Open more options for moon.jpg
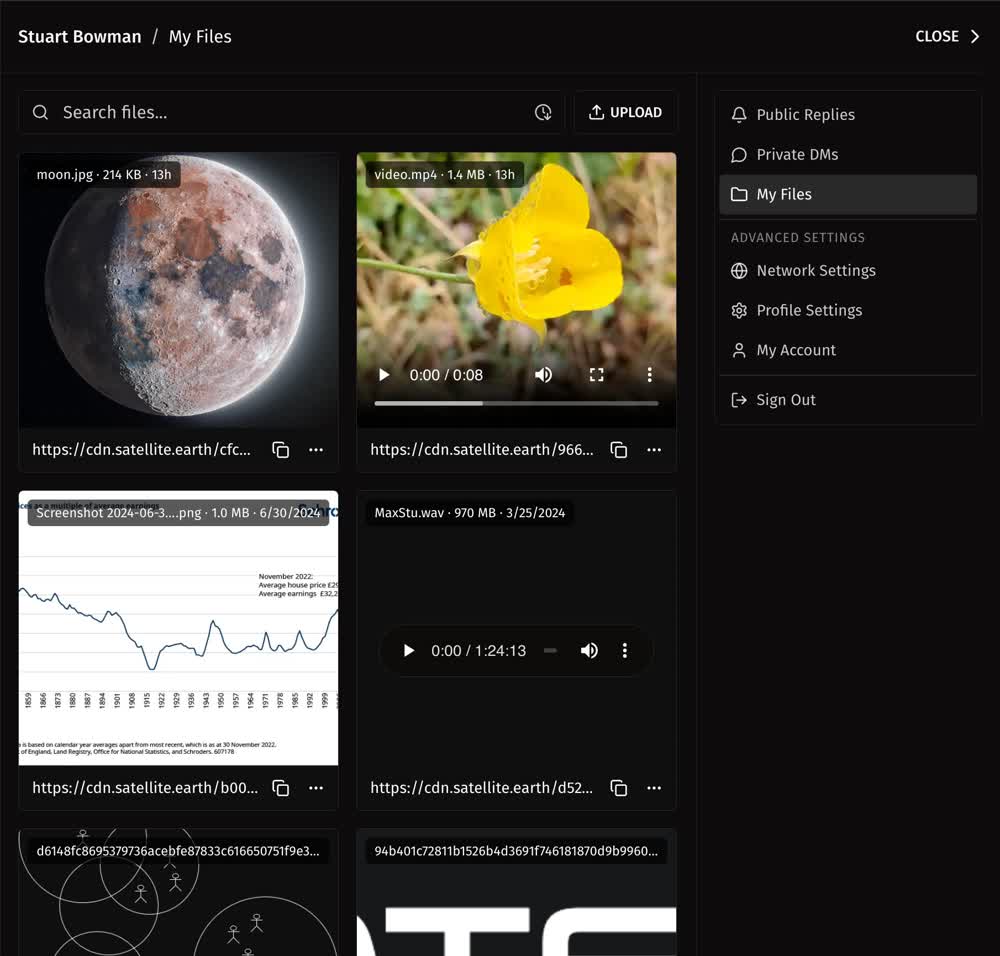The height and width of the screenshot is (956, 1000). (x=316, y=450)
